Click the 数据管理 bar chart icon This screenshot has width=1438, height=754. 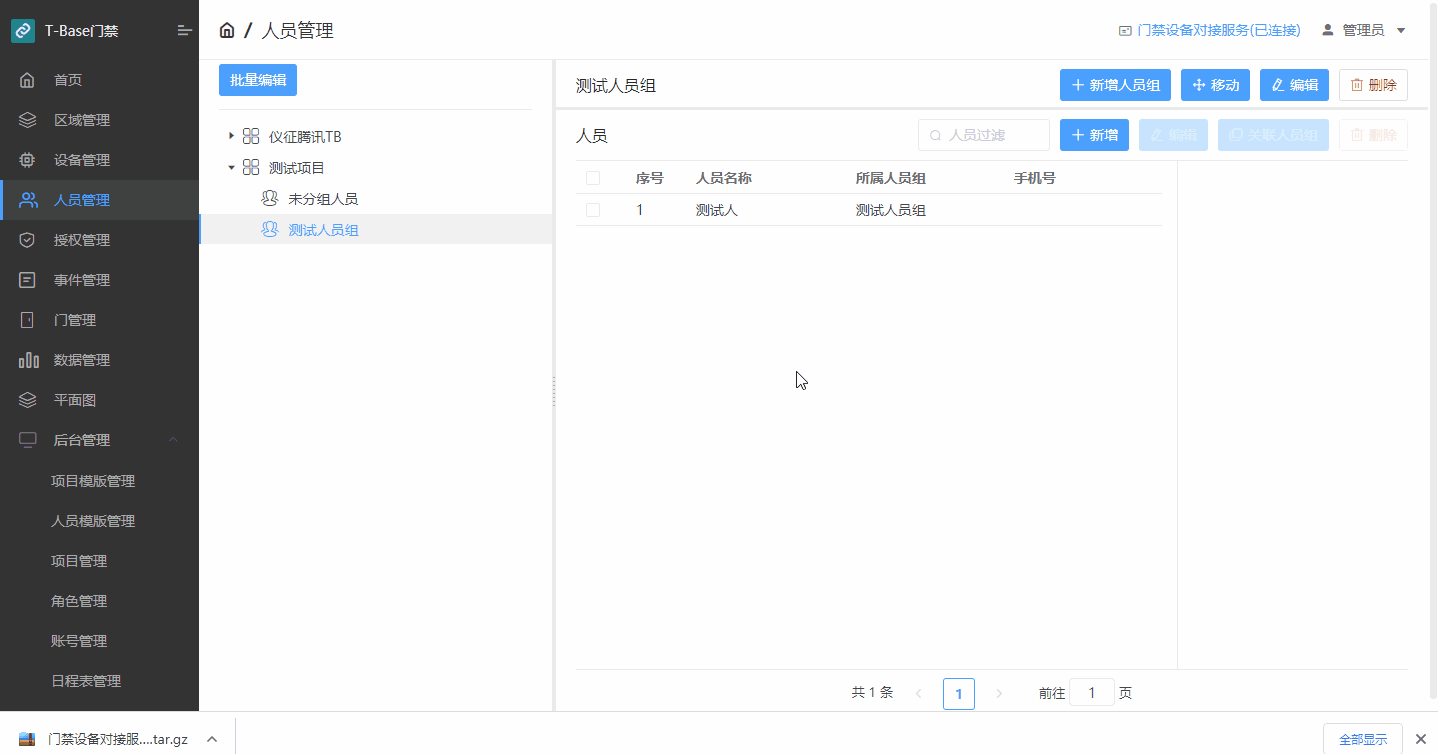[28, 360]
